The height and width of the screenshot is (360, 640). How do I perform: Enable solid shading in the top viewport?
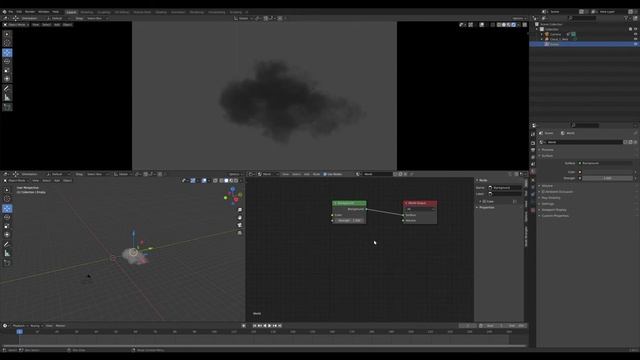[x=504, y=25]
